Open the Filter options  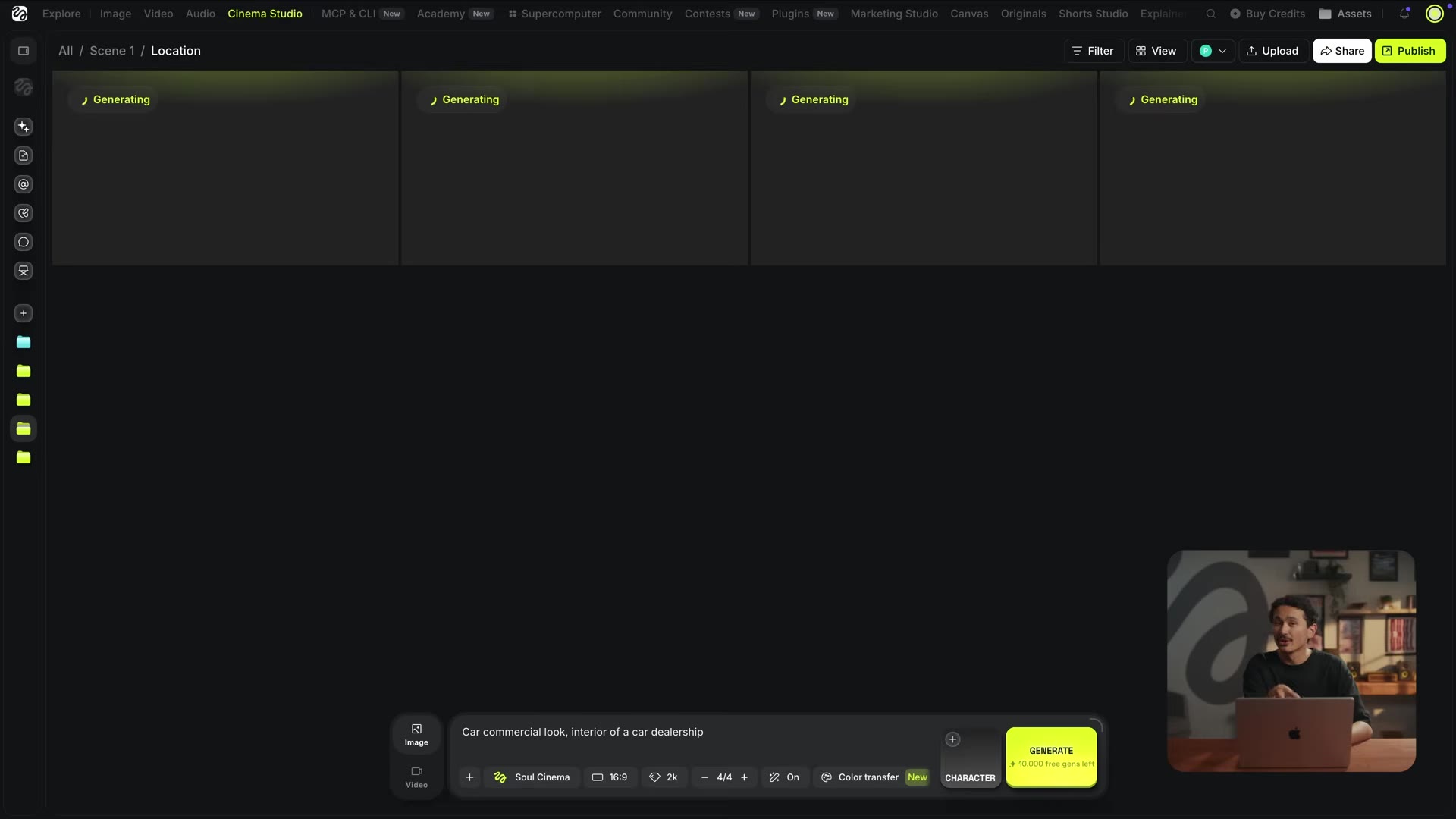1093,51
